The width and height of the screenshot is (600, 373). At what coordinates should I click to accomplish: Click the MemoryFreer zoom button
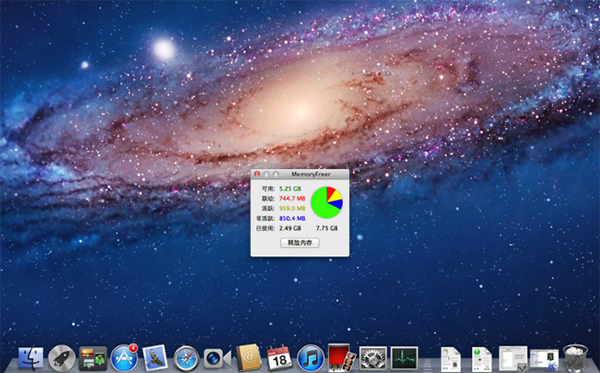276,174
